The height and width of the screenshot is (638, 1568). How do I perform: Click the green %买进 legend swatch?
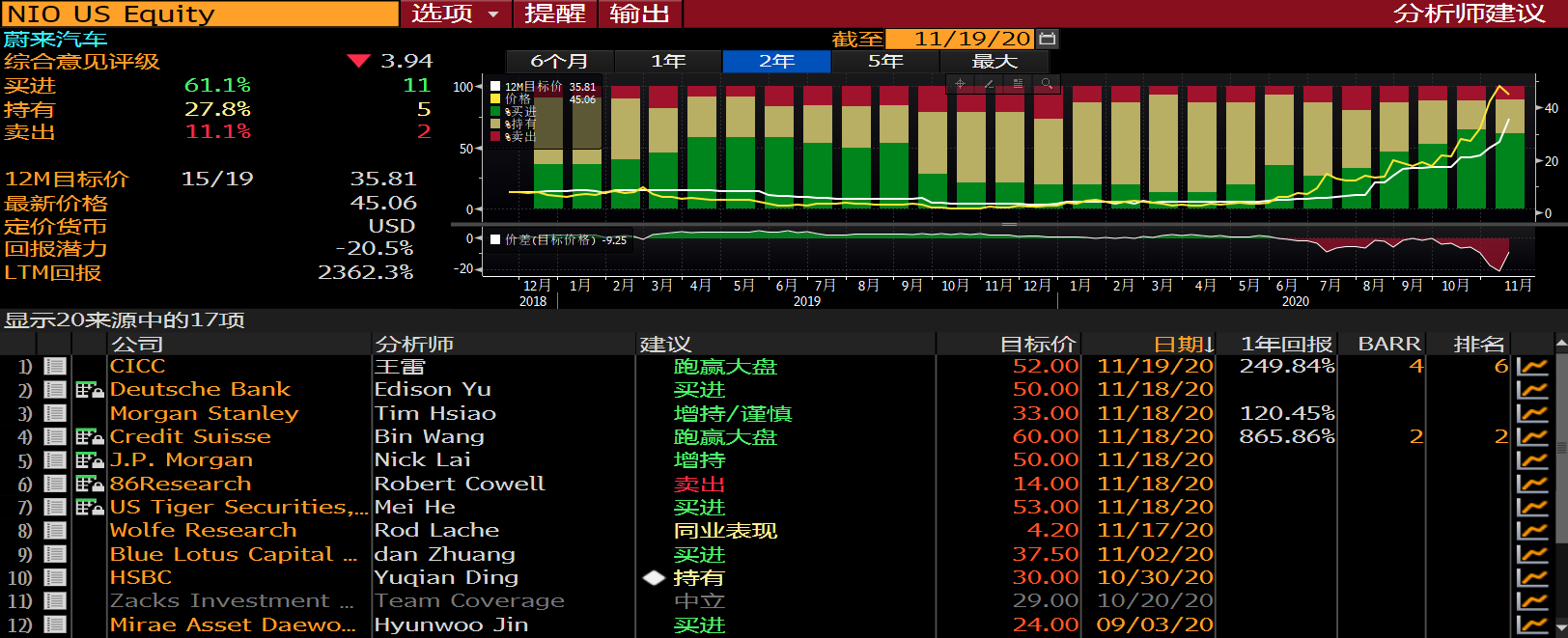[x=495, y=112]
